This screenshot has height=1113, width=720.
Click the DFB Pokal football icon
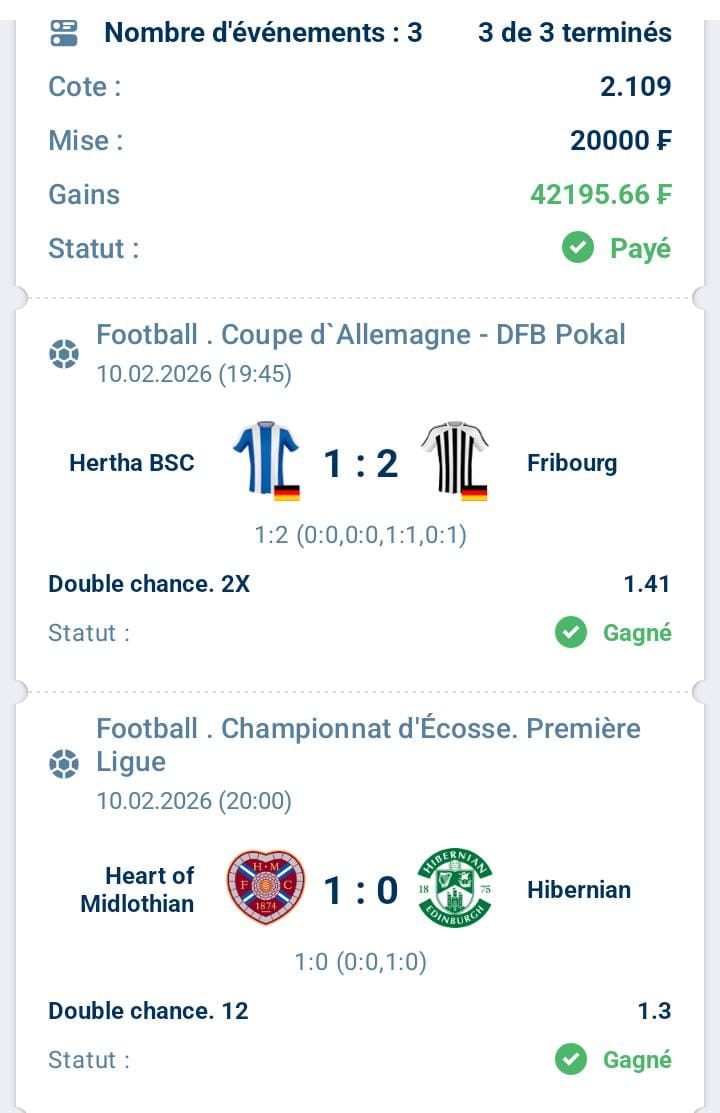pyautogui.click(x=64, y=354)
